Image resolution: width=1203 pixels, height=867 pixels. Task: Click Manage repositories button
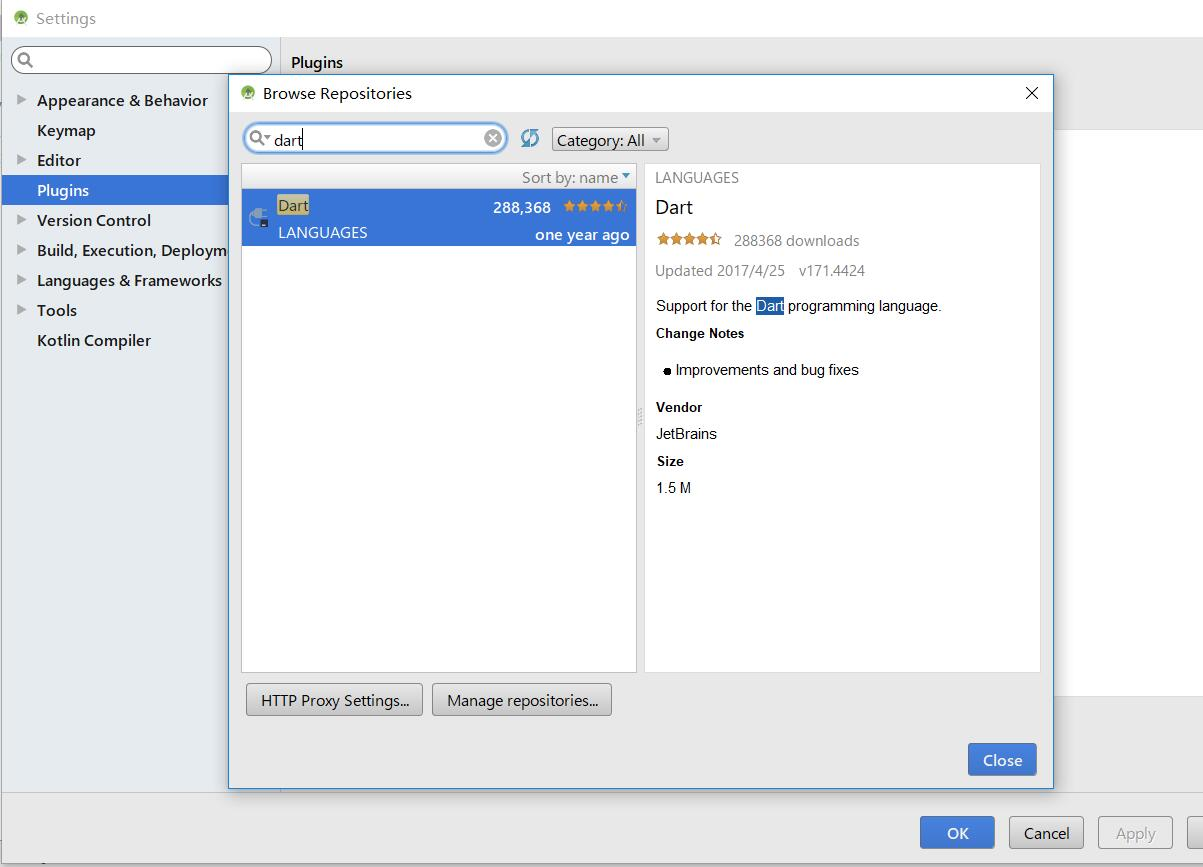point(522,700)
